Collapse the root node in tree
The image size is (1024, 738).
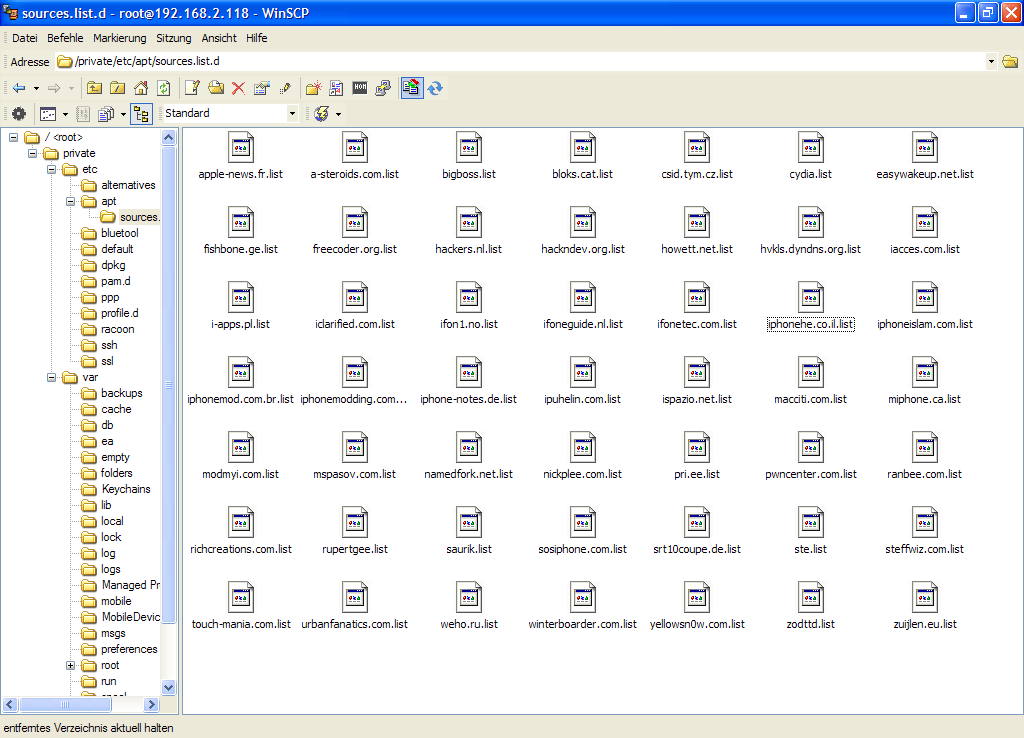[x=13, y=137]
